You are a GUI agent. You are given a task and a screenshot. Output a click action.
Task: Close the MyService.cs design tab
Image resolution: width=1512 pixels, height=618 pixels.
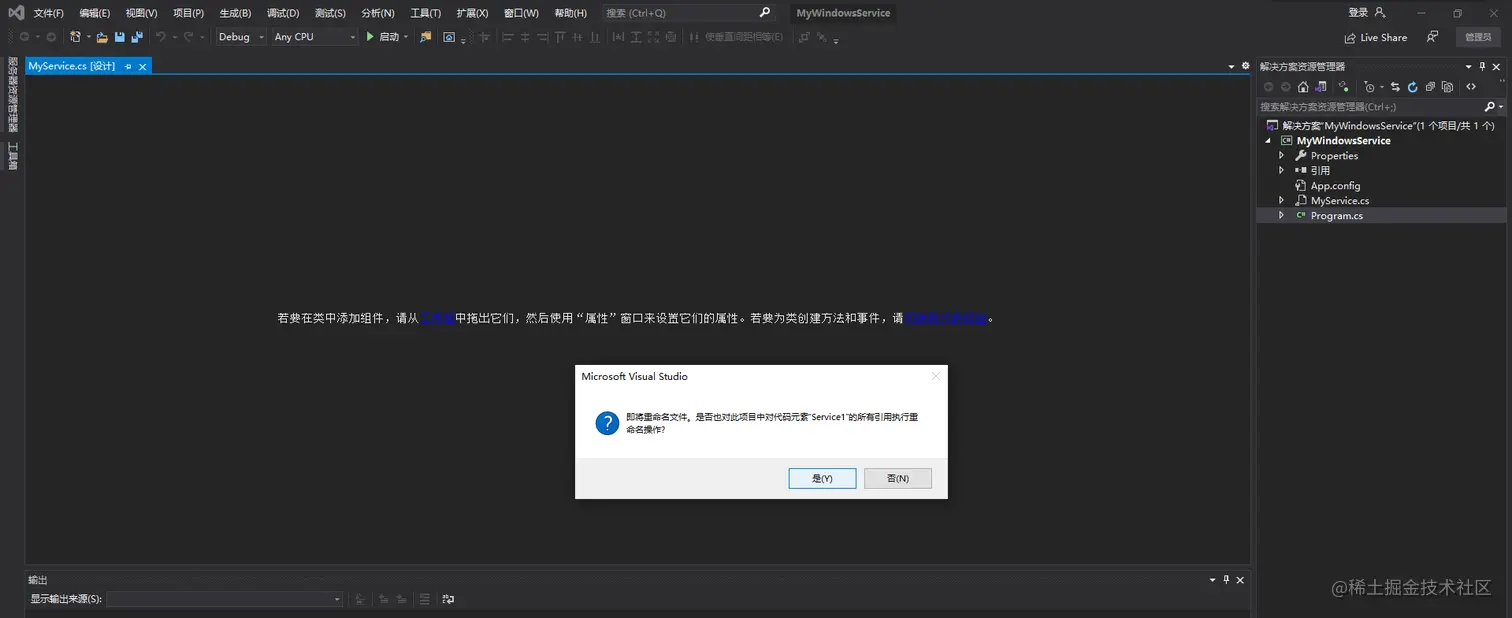(x=143, y=66)
